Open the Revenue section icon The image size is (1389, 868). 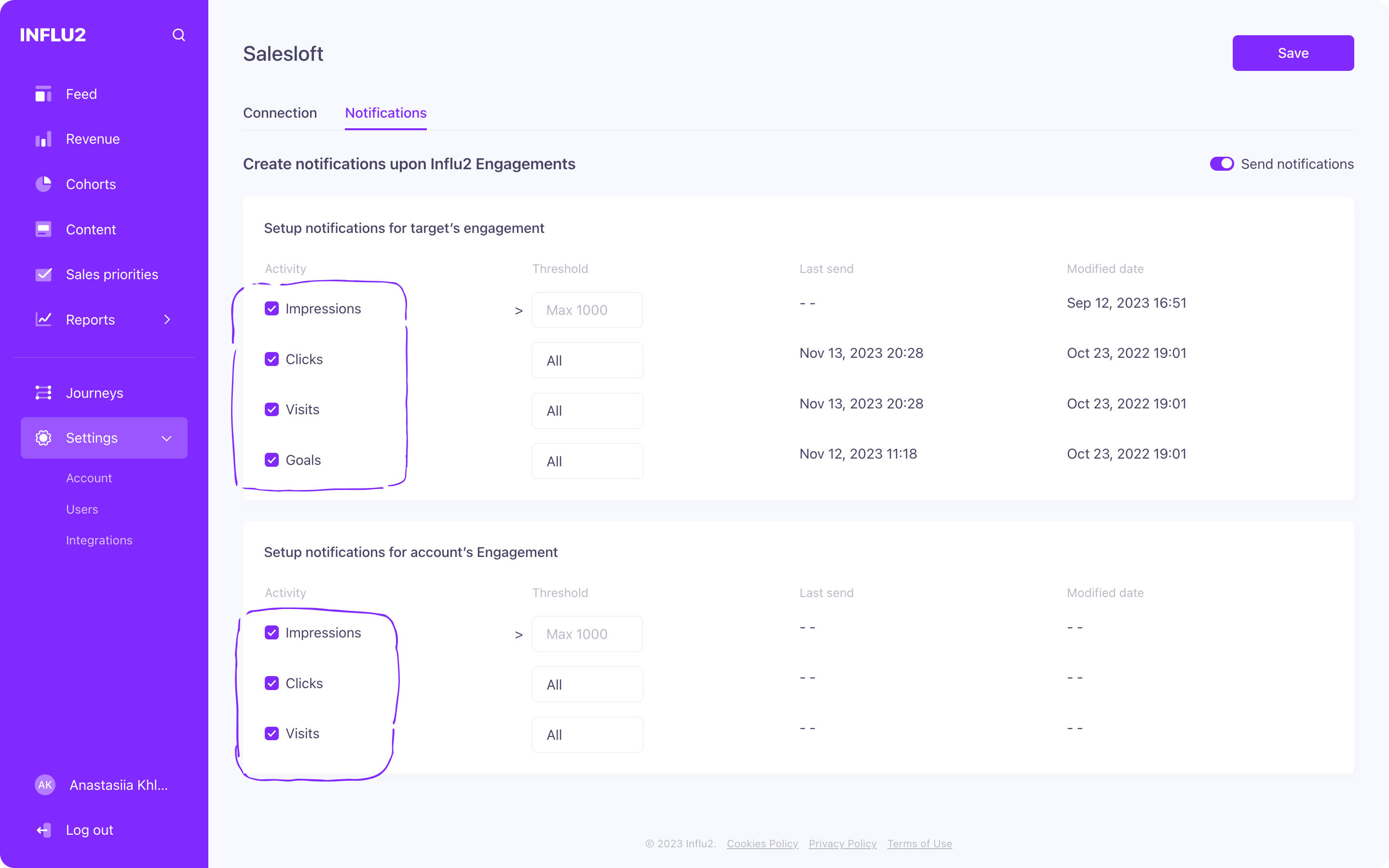[x=43, y=138]
